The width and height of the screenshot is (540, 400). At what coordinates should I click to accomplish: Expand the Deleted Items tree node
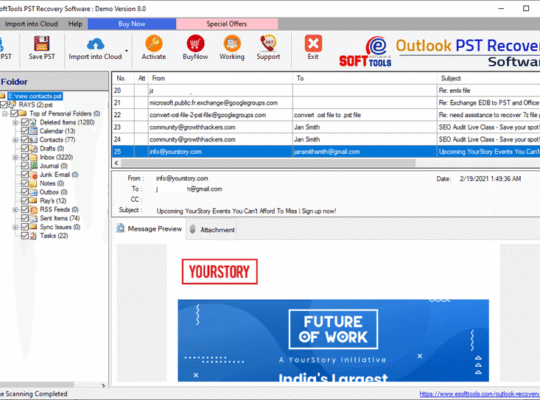click(15, 122)
